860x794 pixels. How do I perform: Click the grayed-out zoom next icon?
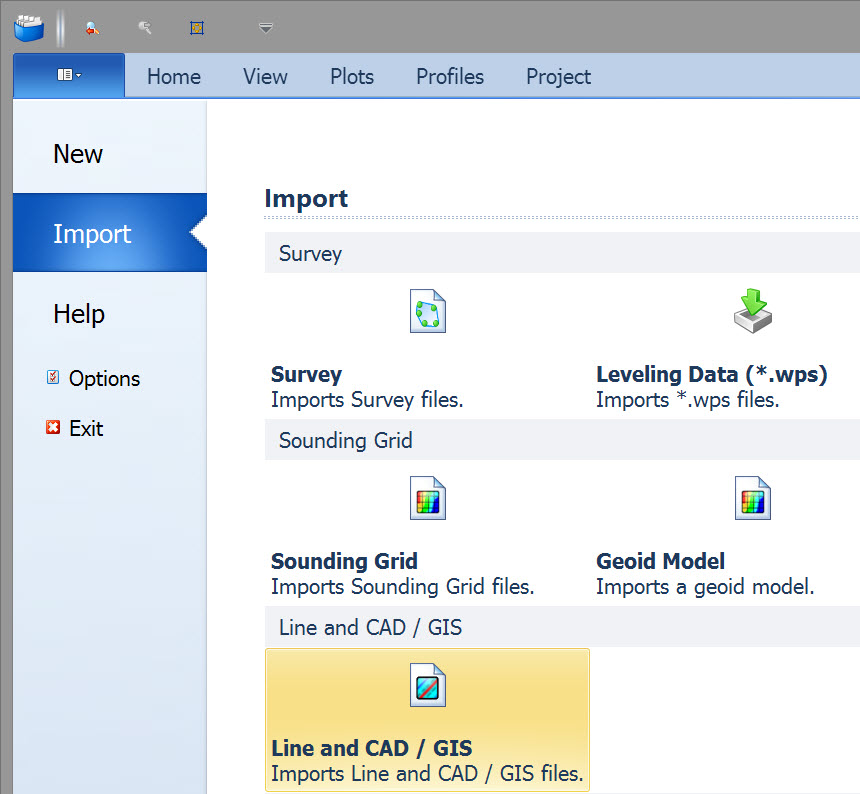coord(145,28)
